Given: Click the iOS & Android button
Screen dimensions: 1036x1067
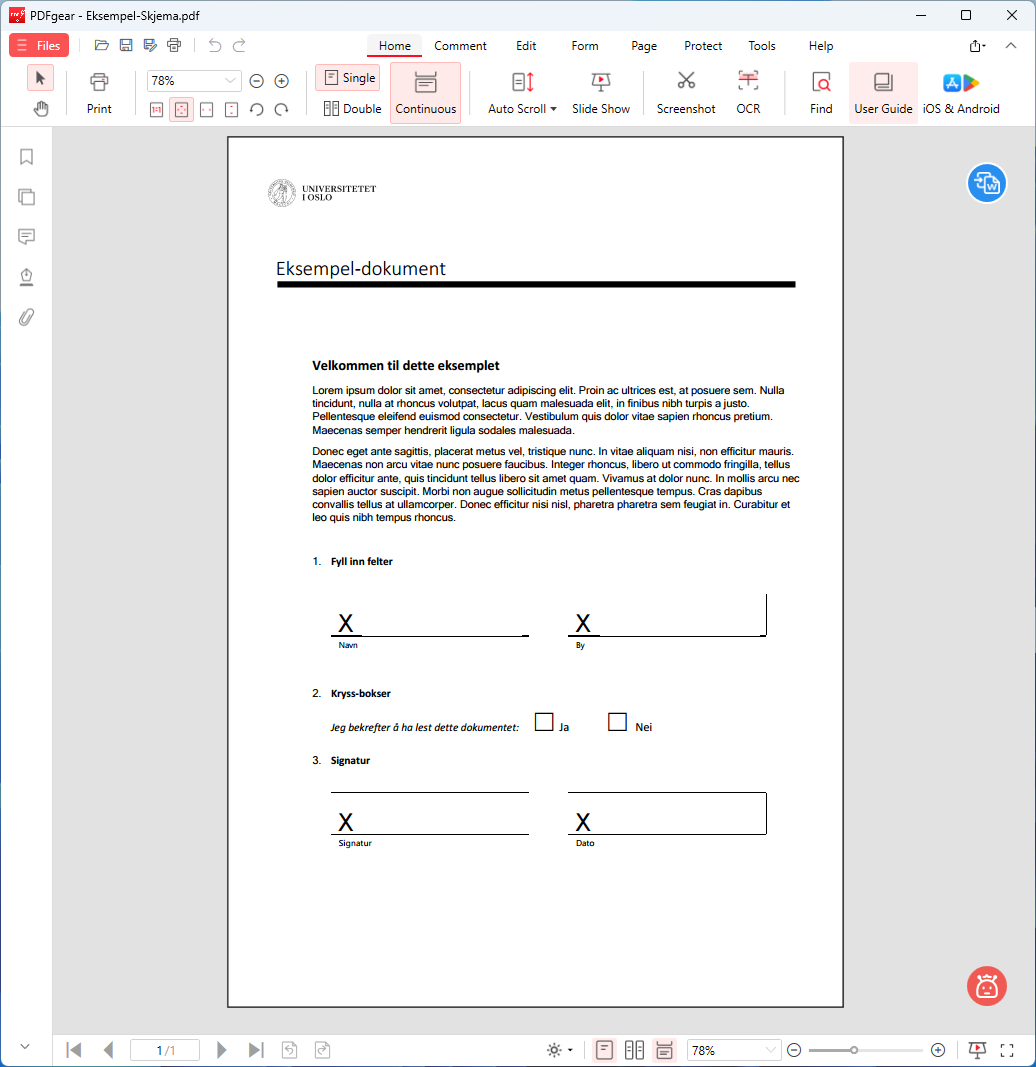Looking at the screenshot, I should 960,93.
